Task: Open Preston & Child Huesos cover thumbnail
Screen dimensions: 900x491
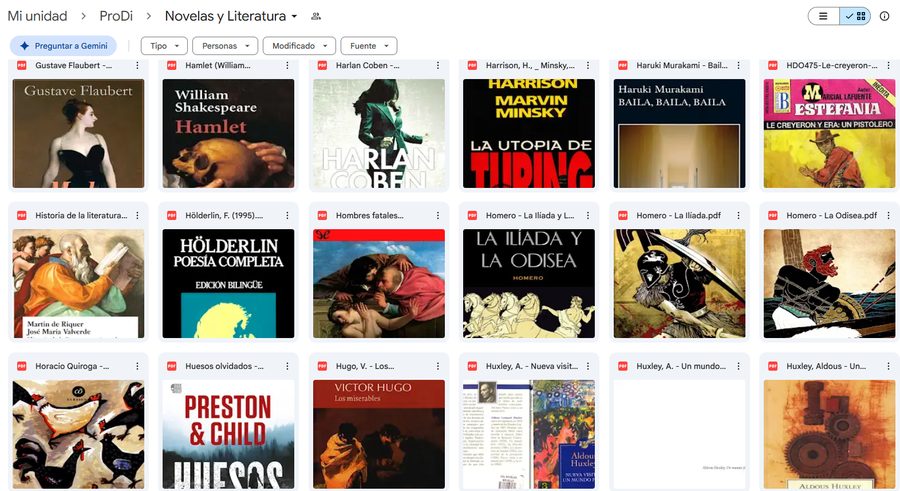Action: (x=228, y=434)
